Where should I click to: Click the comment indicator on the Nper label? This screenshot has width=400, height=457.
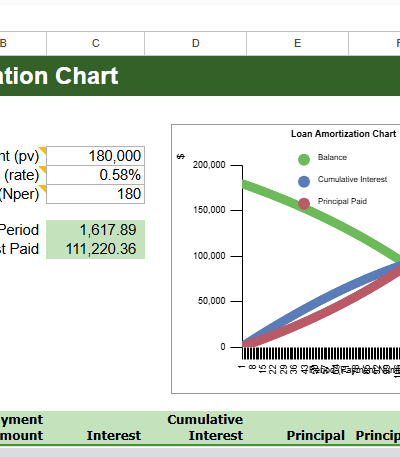42,188
